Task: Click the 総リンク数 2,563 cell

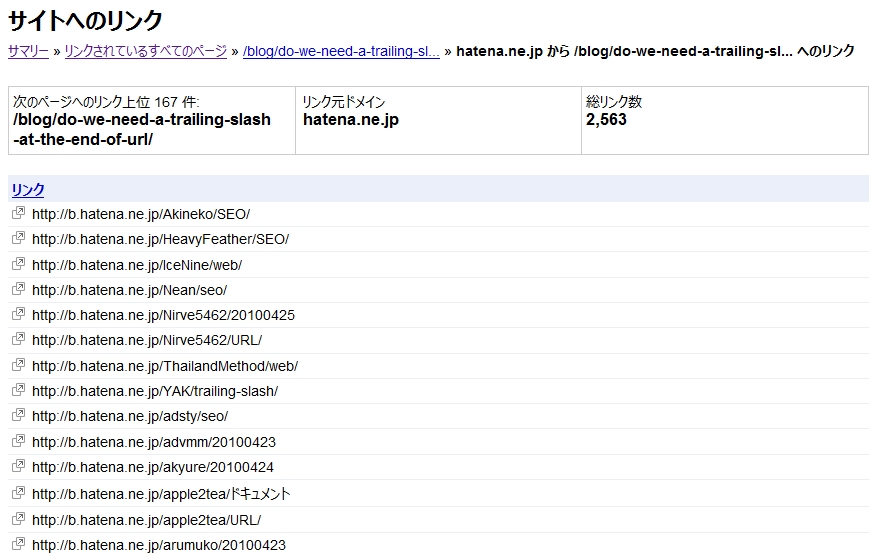Action: (x=725, y=120)
